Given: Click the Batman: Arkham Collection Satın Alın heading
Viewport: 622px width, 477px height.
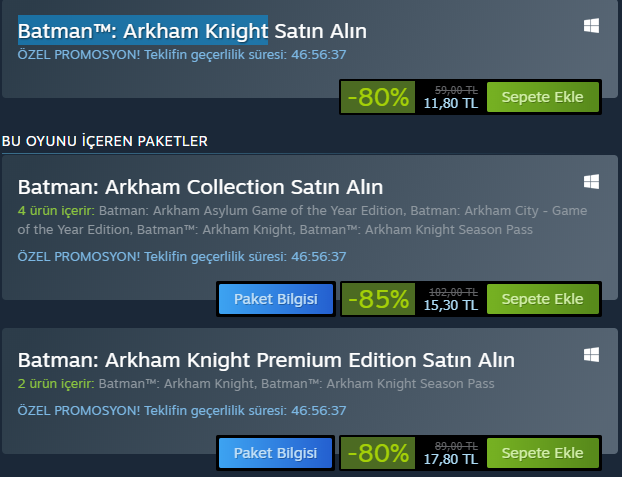Looking at the screenshot, I should (x=200, y=187).
